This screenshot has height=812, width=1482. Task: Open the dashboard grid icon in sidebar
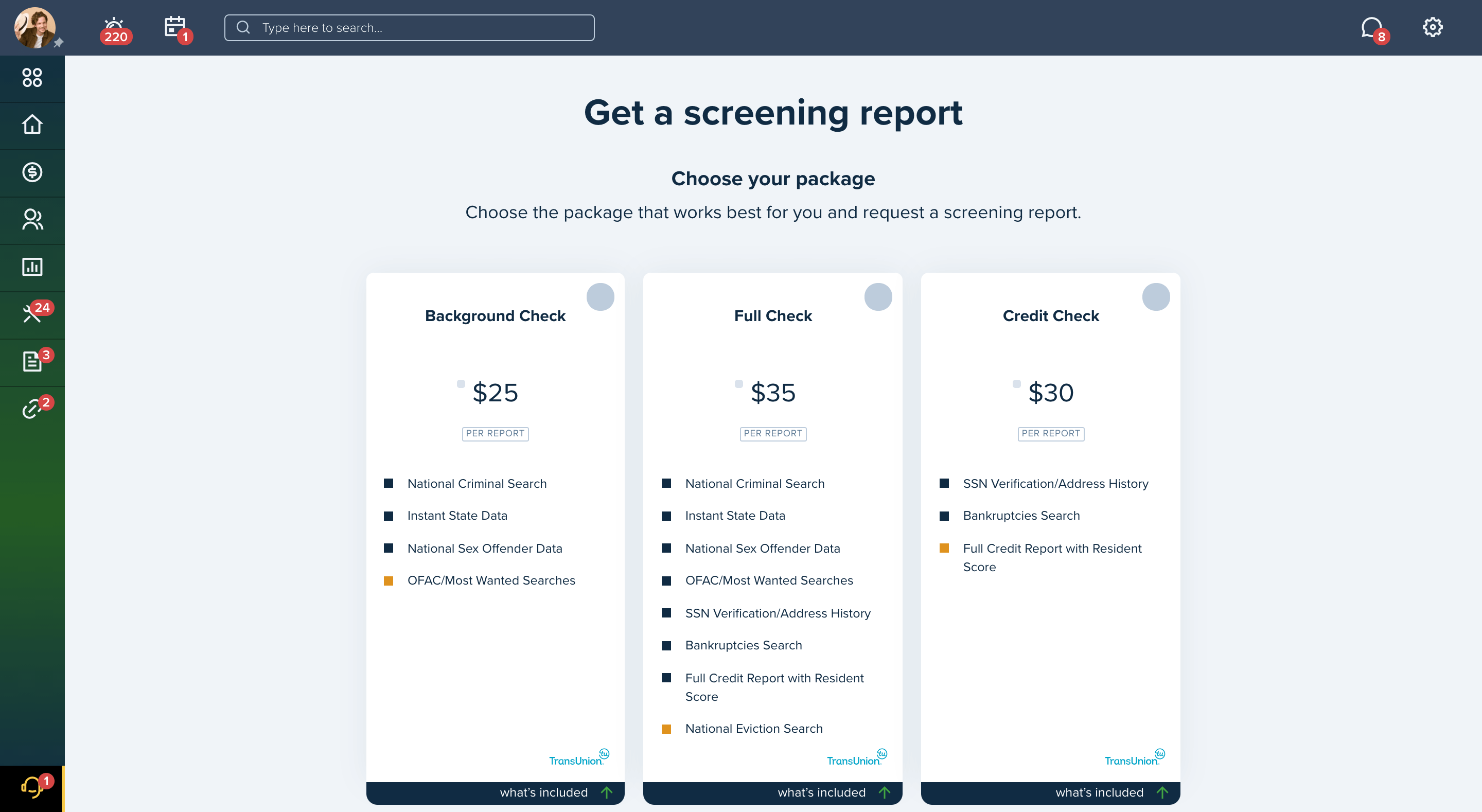32,78
